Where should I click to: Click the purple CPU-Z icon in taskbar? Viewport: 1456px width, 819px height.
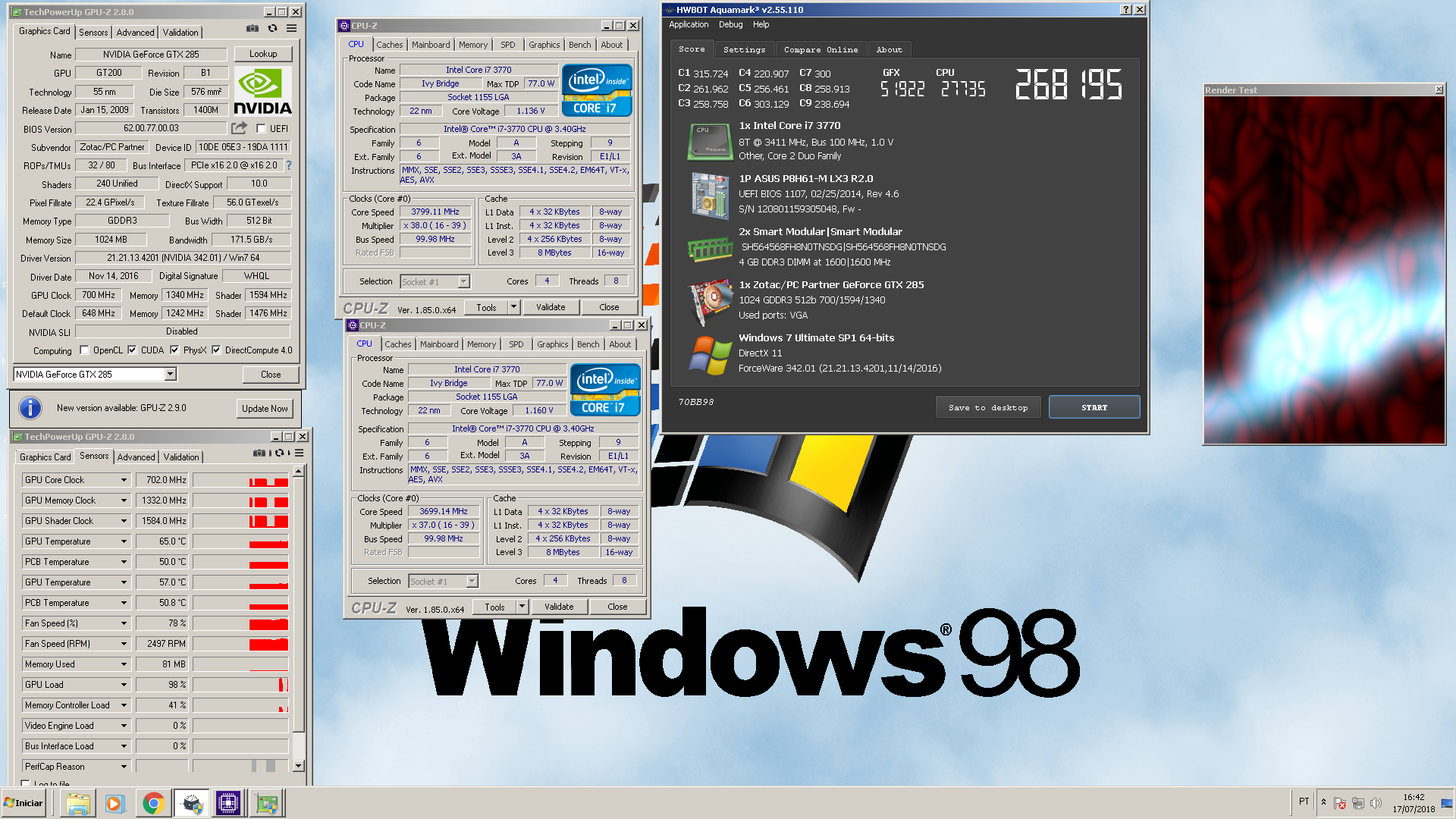228,803
